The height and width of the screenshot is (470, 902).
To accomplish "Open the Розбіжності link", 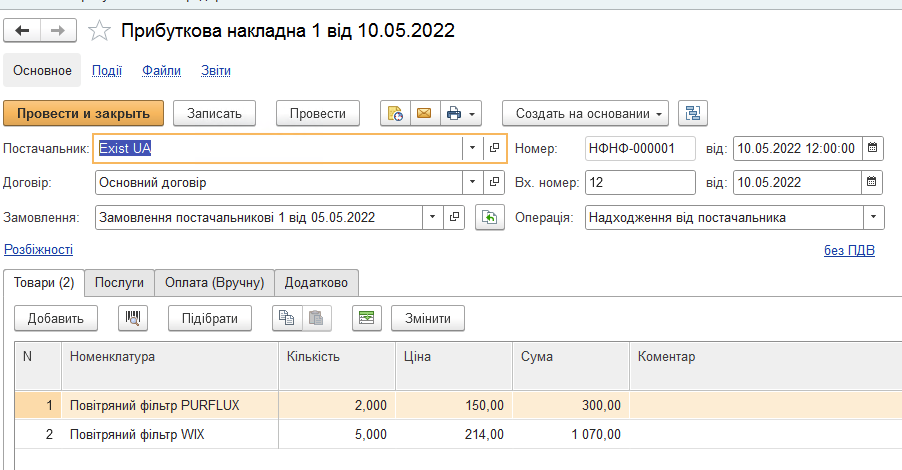I will (x=39, y=250).
